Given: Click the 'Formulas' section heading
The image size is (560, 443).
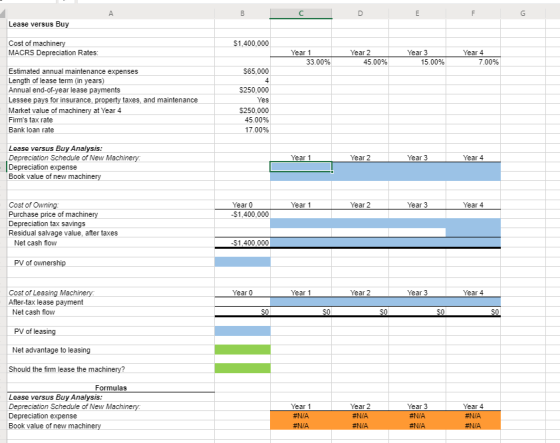Looking at the screenshot, I should pos(111,388).
